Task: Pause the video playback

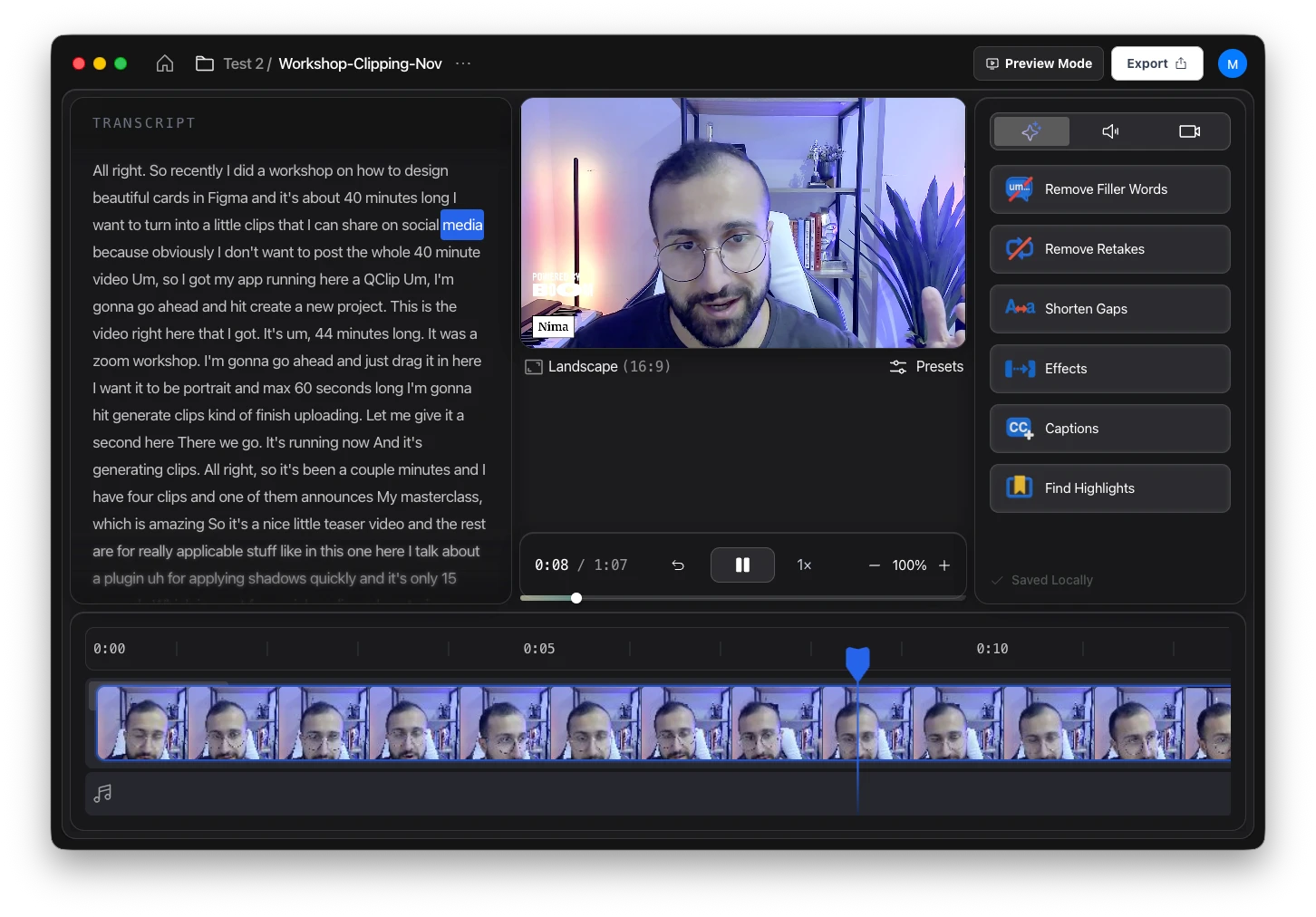Action: pyautogui.click(x=742, y=565)
